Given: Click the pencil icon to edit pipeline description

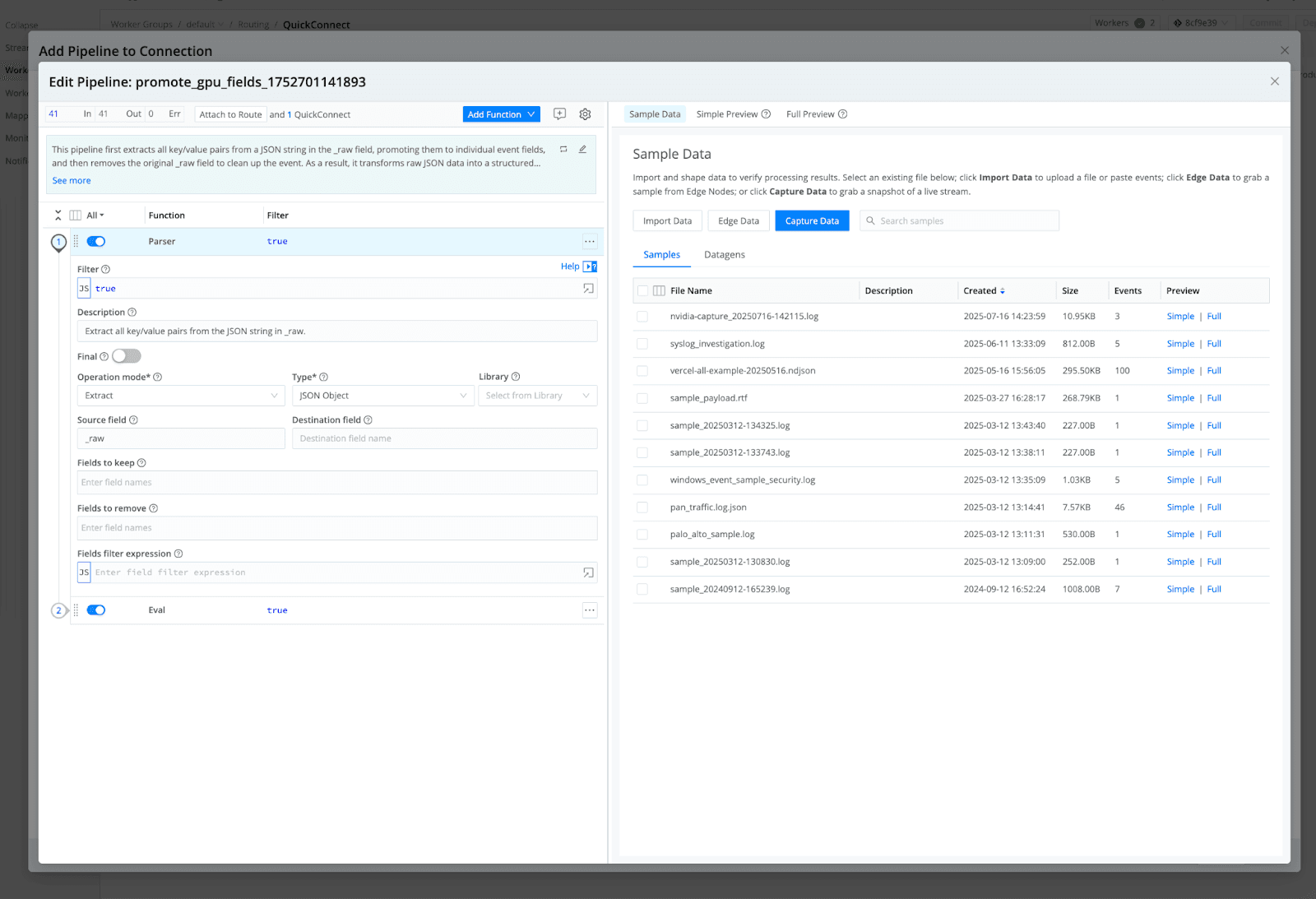Looking at the screenshot, I should coord(582,150).
